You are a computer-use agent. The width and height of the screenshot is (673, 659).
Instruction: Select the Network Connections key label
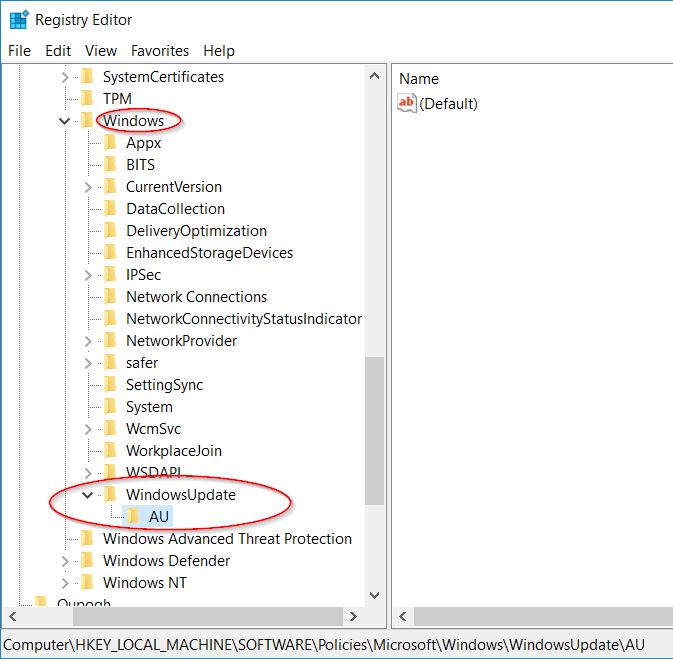(197, 297)
